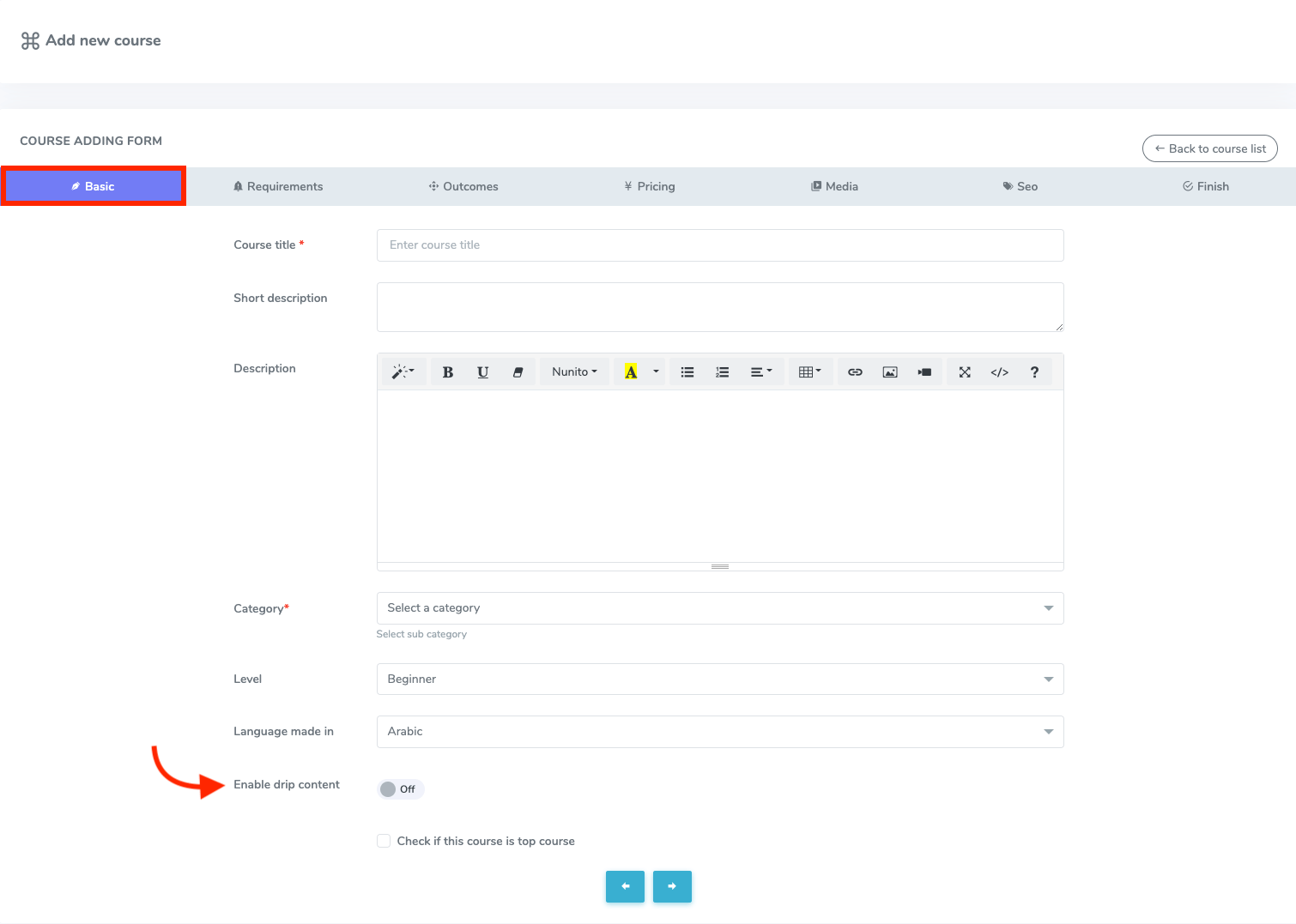
Task: Insert an ordered numbered list
Action: [x=722, y=372]
